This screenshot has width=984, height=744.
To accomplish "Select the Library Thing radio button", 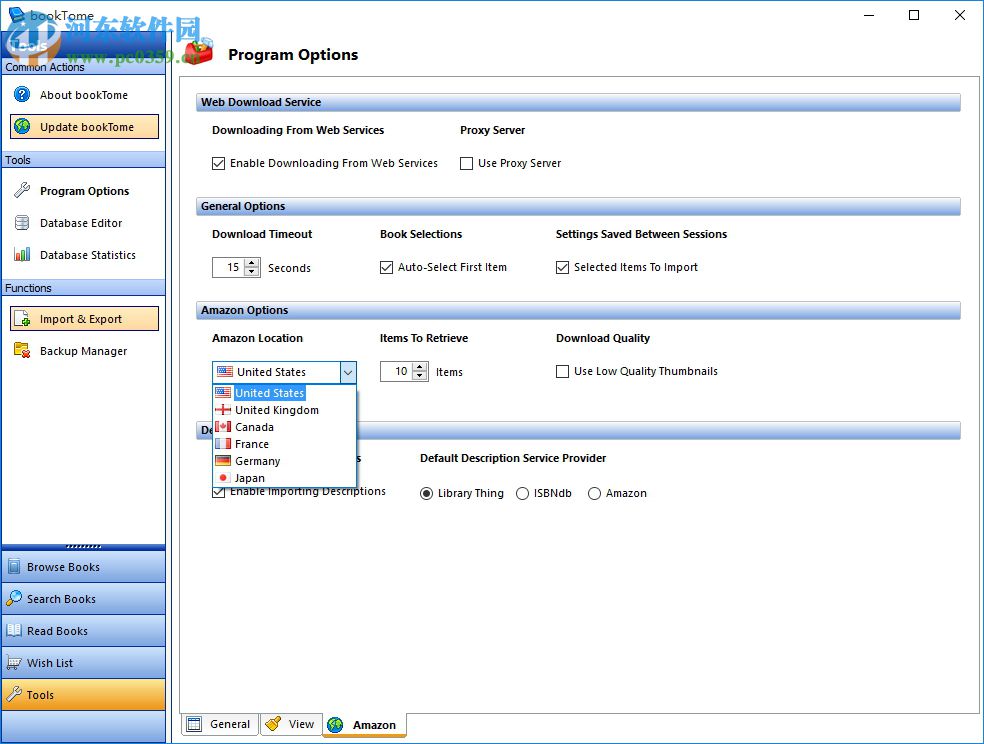I will [426, 494].
